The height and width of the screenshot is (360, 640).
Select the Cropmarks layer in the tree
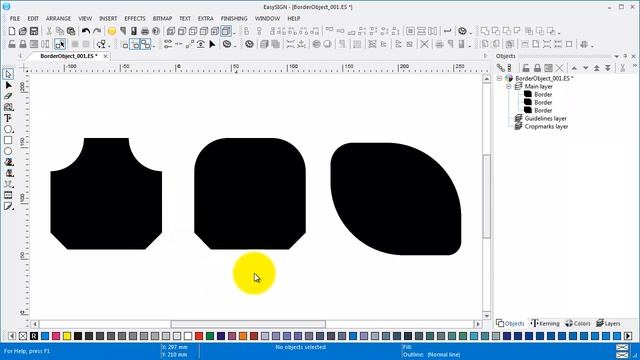point(546,127)
